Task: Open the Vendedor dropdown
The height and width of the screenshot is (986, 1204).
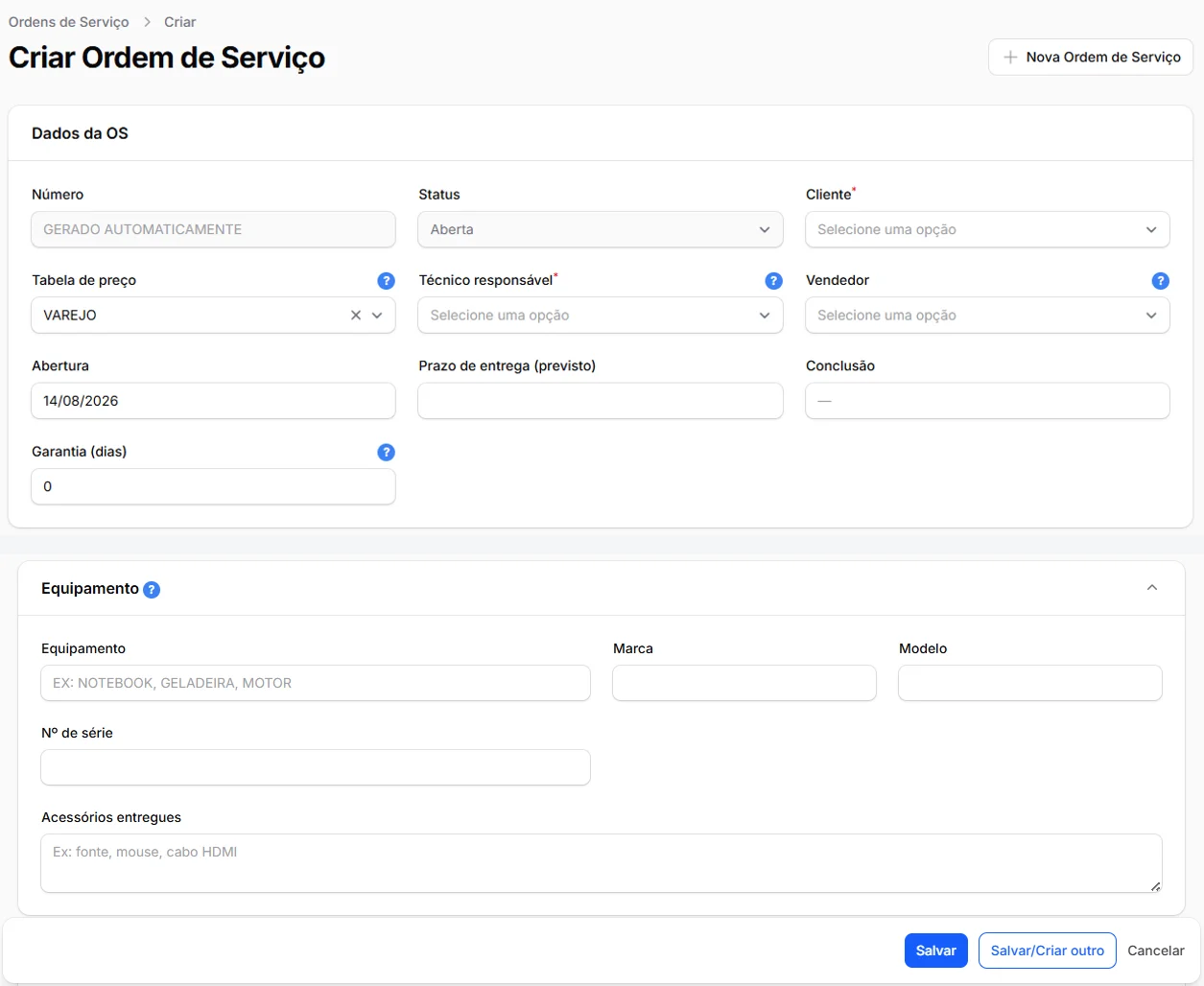Action: pyautogui.click(x=987, y=316)
